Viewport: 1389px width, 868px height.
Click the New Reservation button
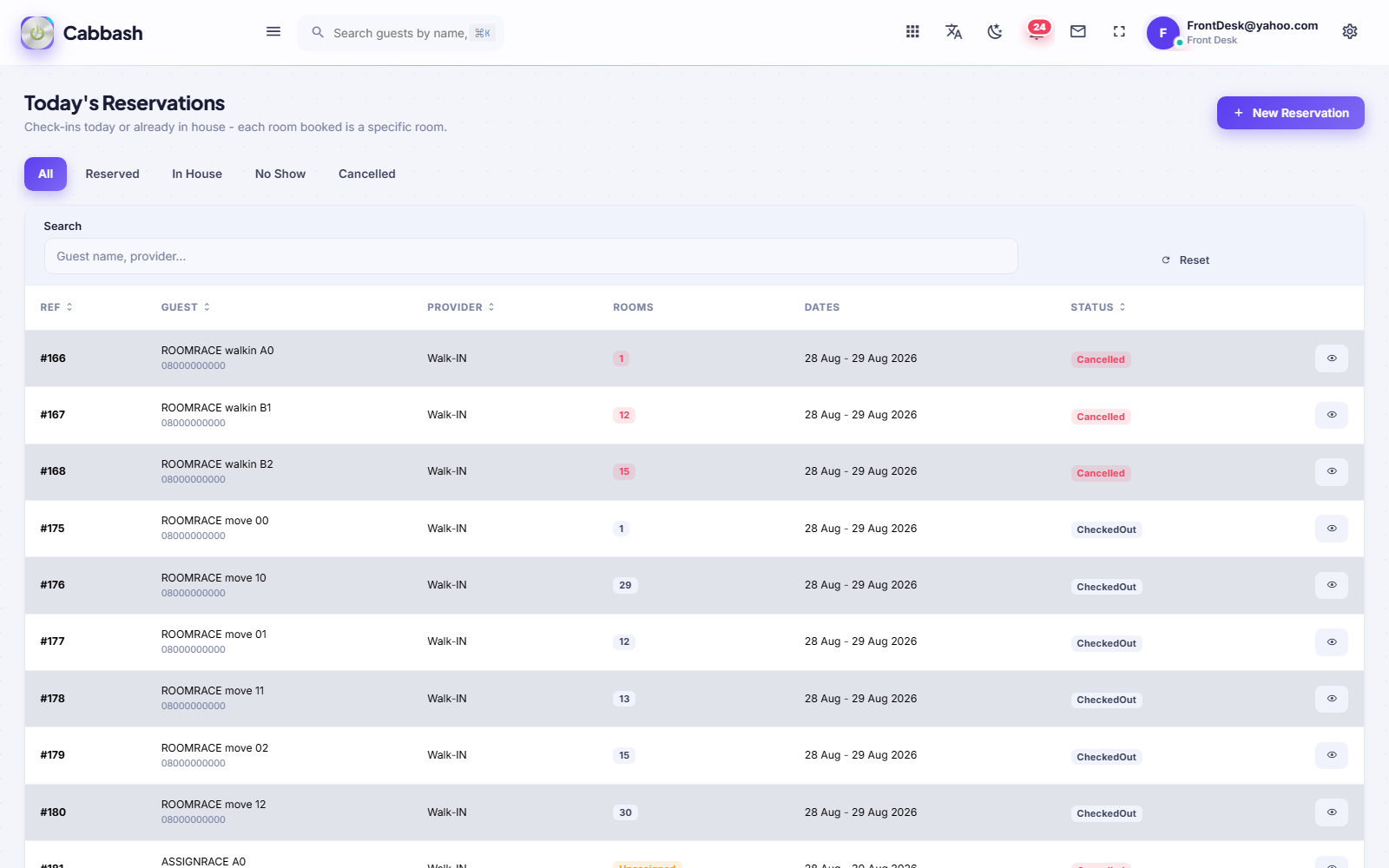pyautogui.click(x=1290, y=113)
